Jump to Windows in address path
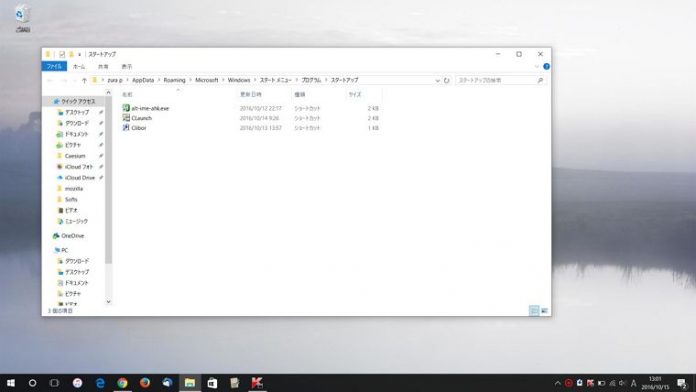This screenshot has width=696, height=392. click(239, 80)
